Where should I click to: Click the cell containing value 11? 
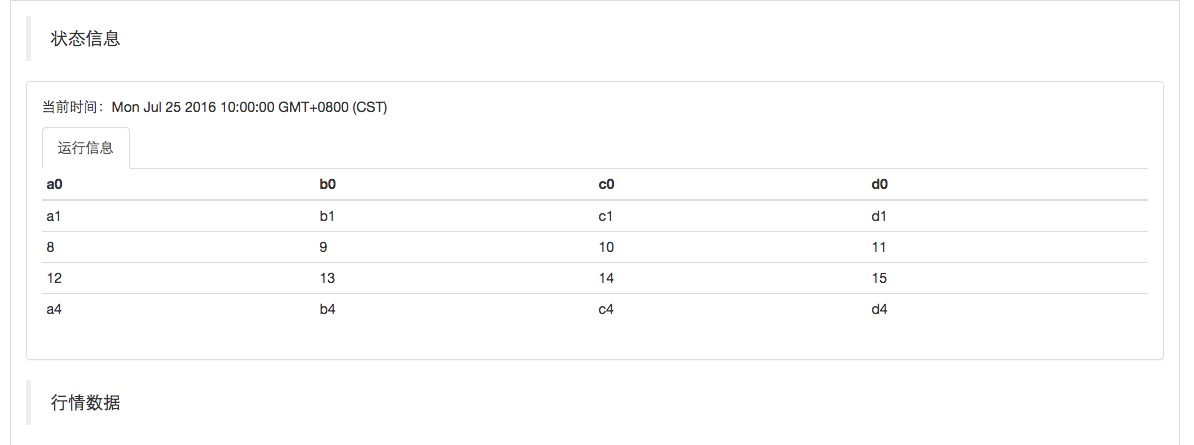tap(880, 247)
